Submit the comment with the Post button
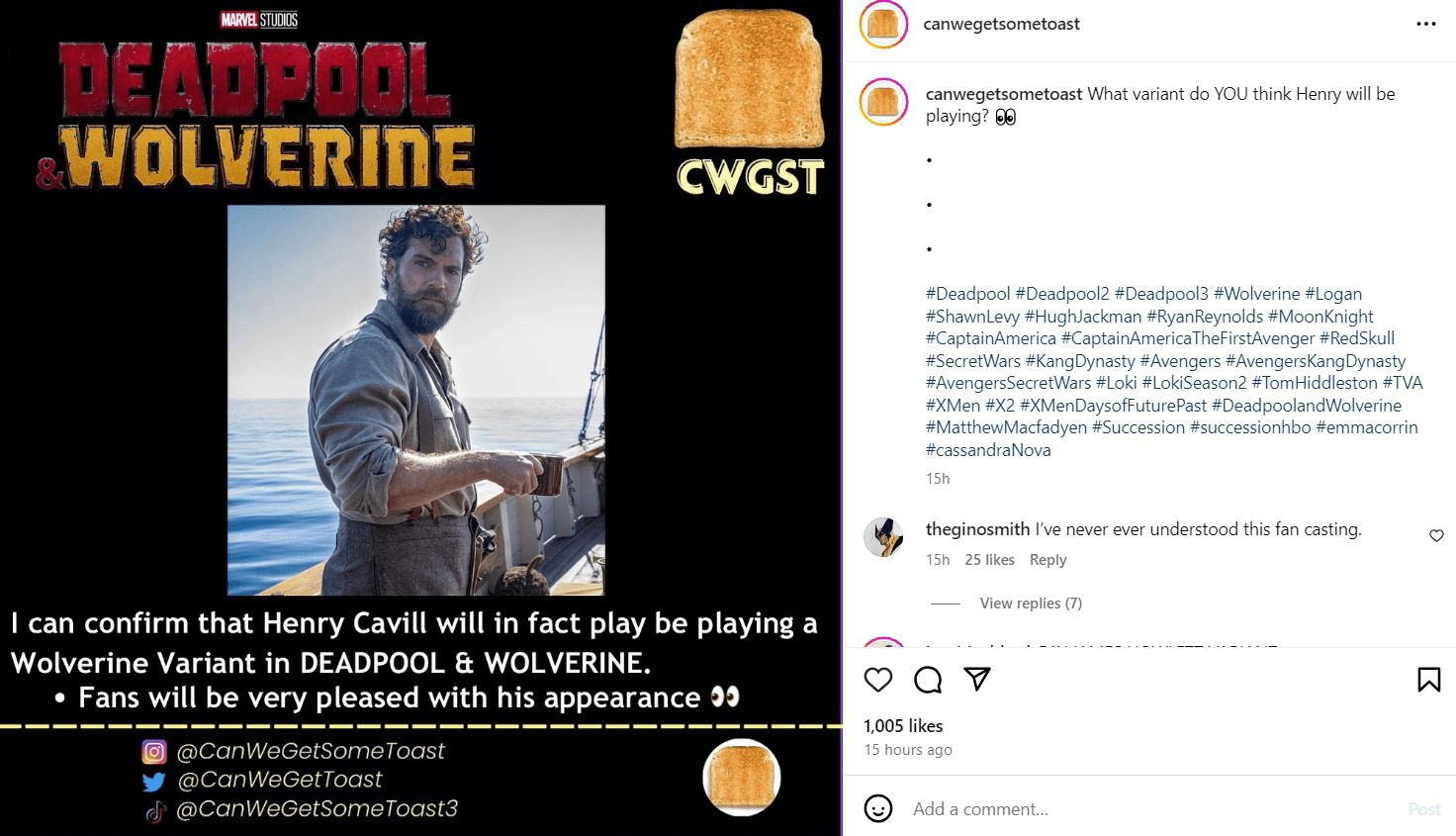Viewport: 1456px width, 836px height. click(x=1424, y=809)
